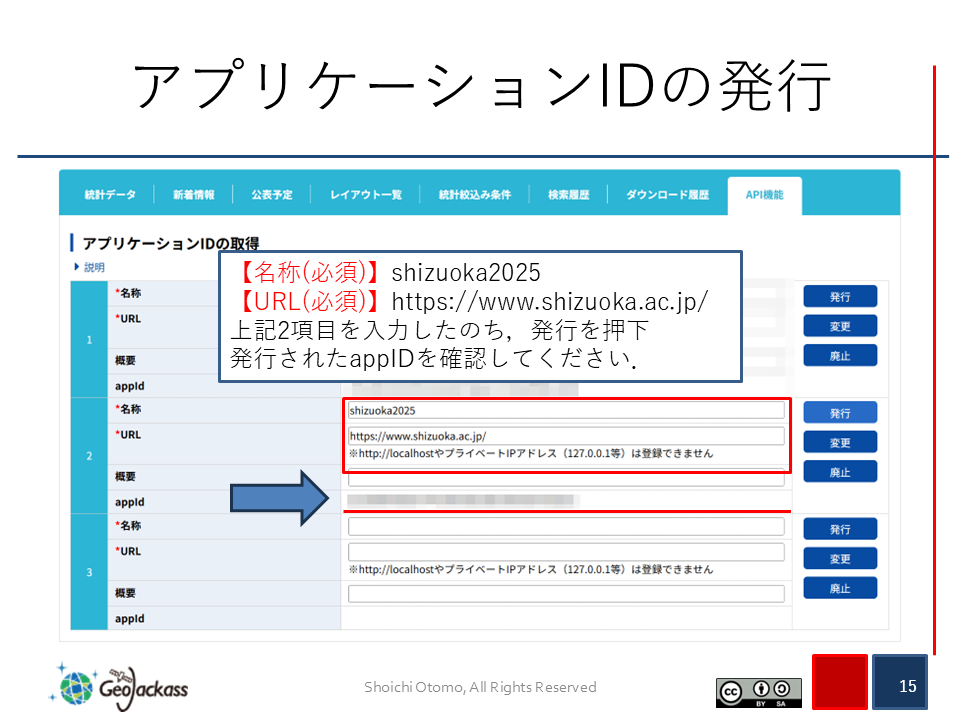This screenshot has width=960, height=720.
Task: Click the Creative Commons BY-SA license badge
Action: coord(758,692)
